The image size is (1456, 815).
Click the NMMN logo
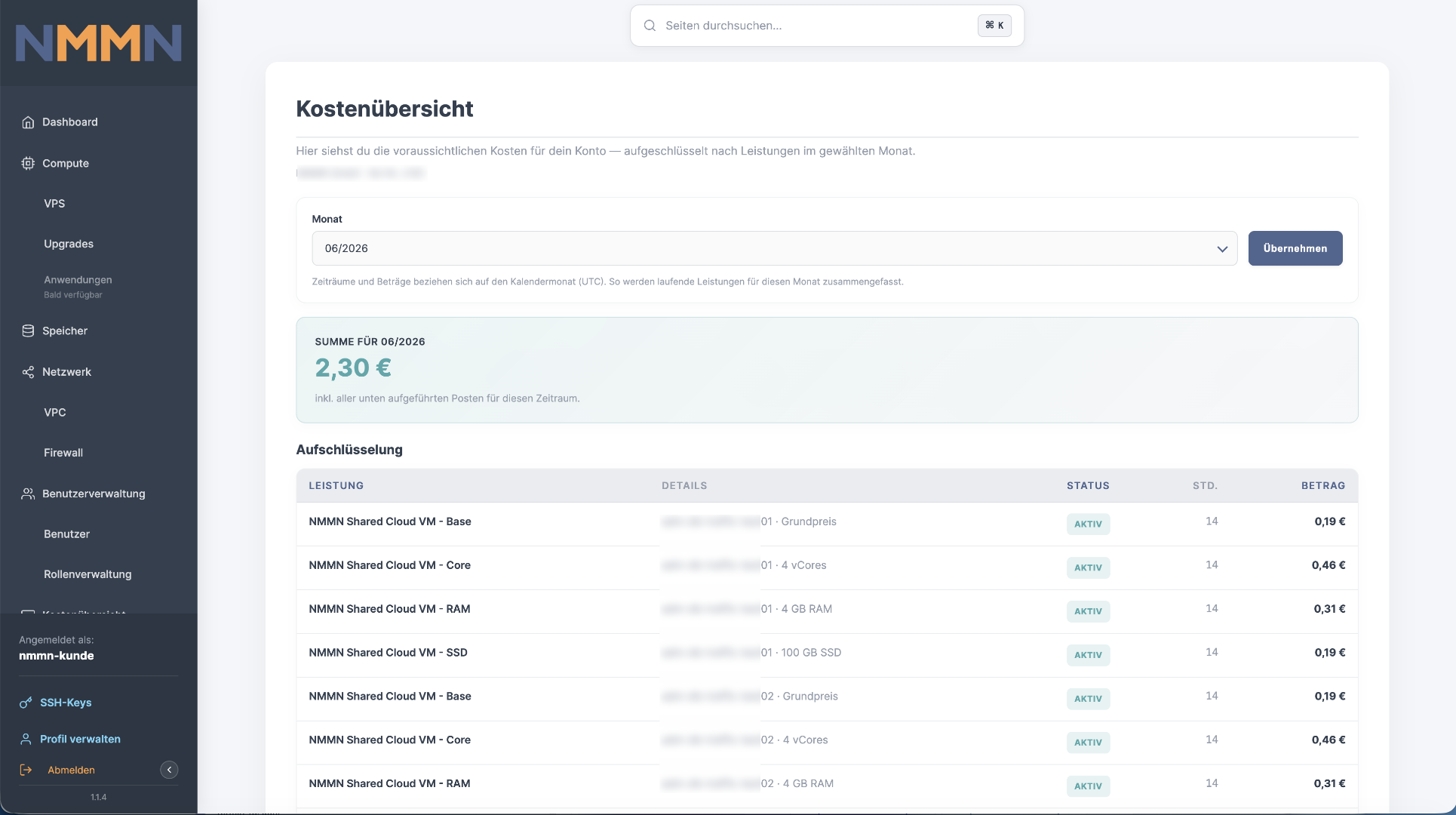click(99, 42)
